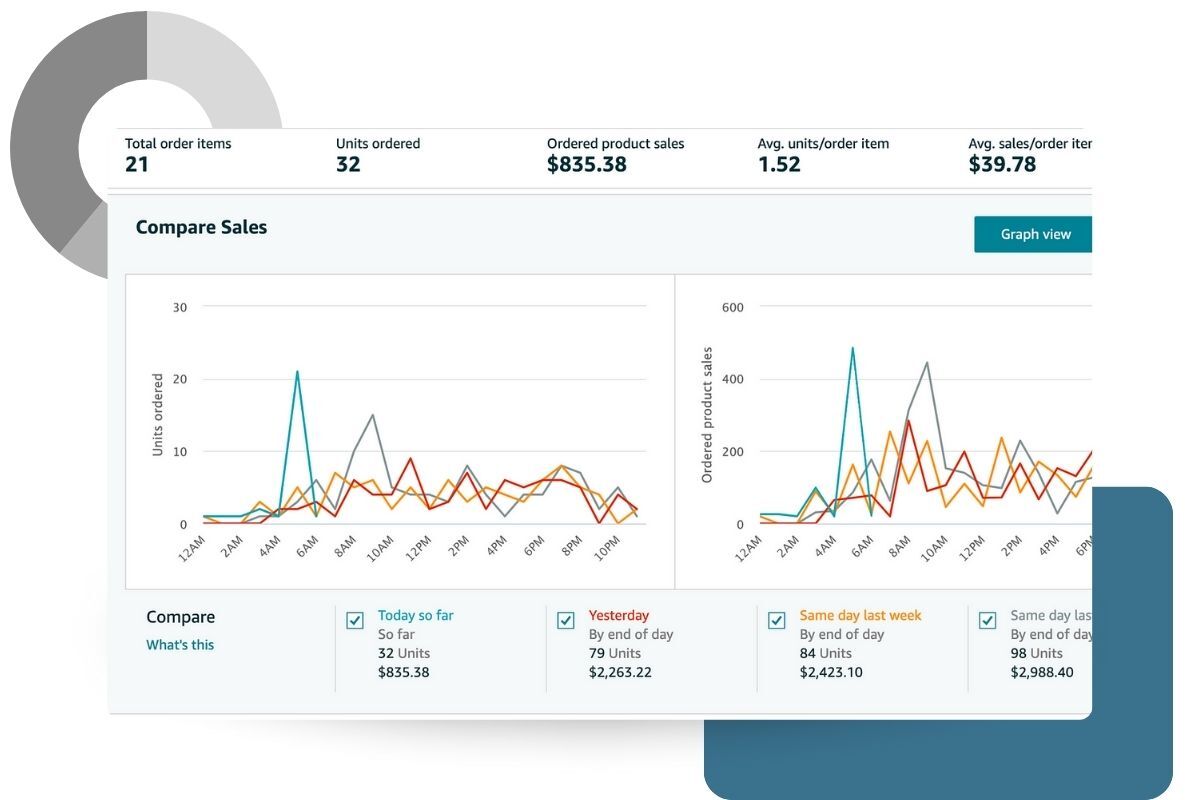Click the gray peak in Ordered product sales chart
The height and width of the screenshot is (800, 1200).
coord(927,363)
